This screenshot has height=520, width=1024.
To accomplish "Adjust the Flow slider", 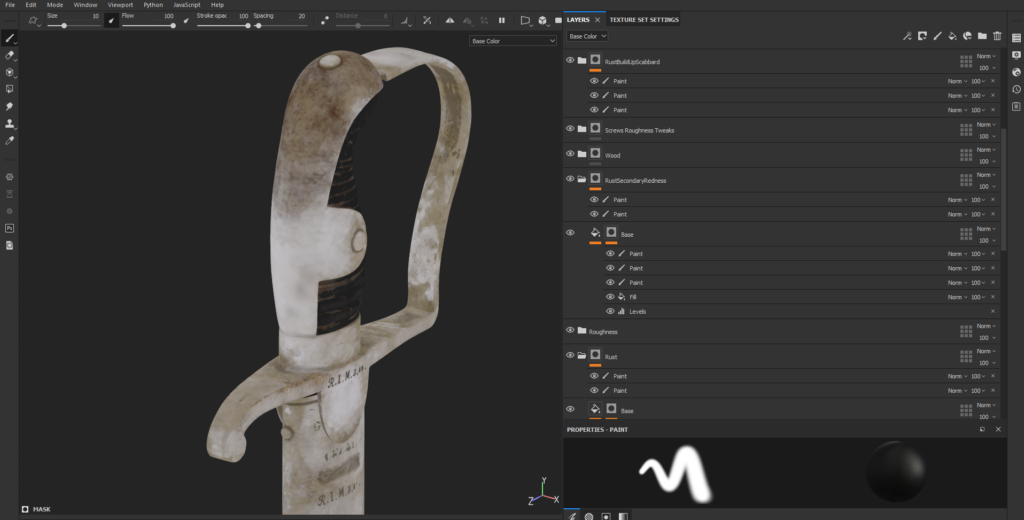I will tap(148, 25).
